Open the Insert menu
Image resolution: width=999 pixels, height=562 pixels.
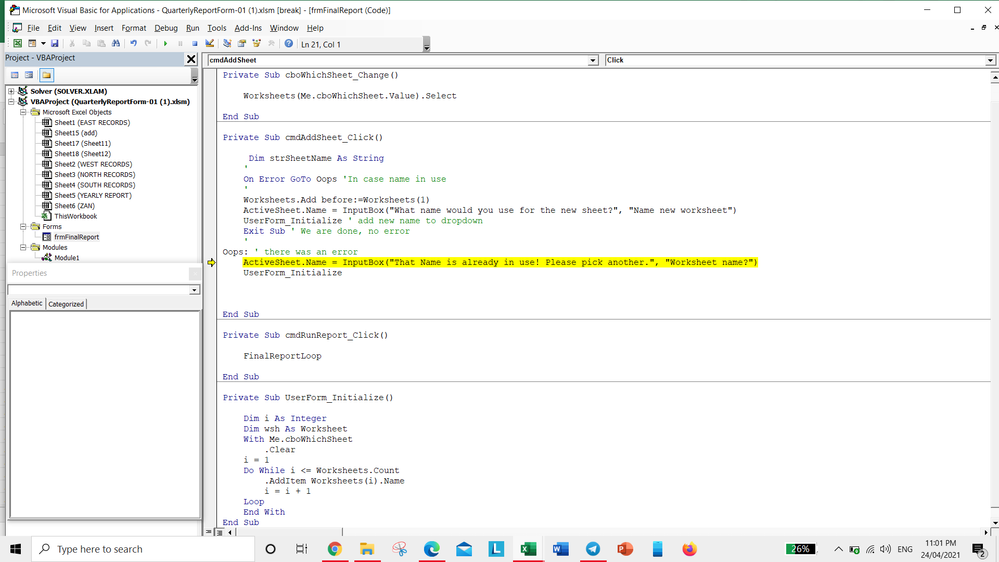coord(104,28)
